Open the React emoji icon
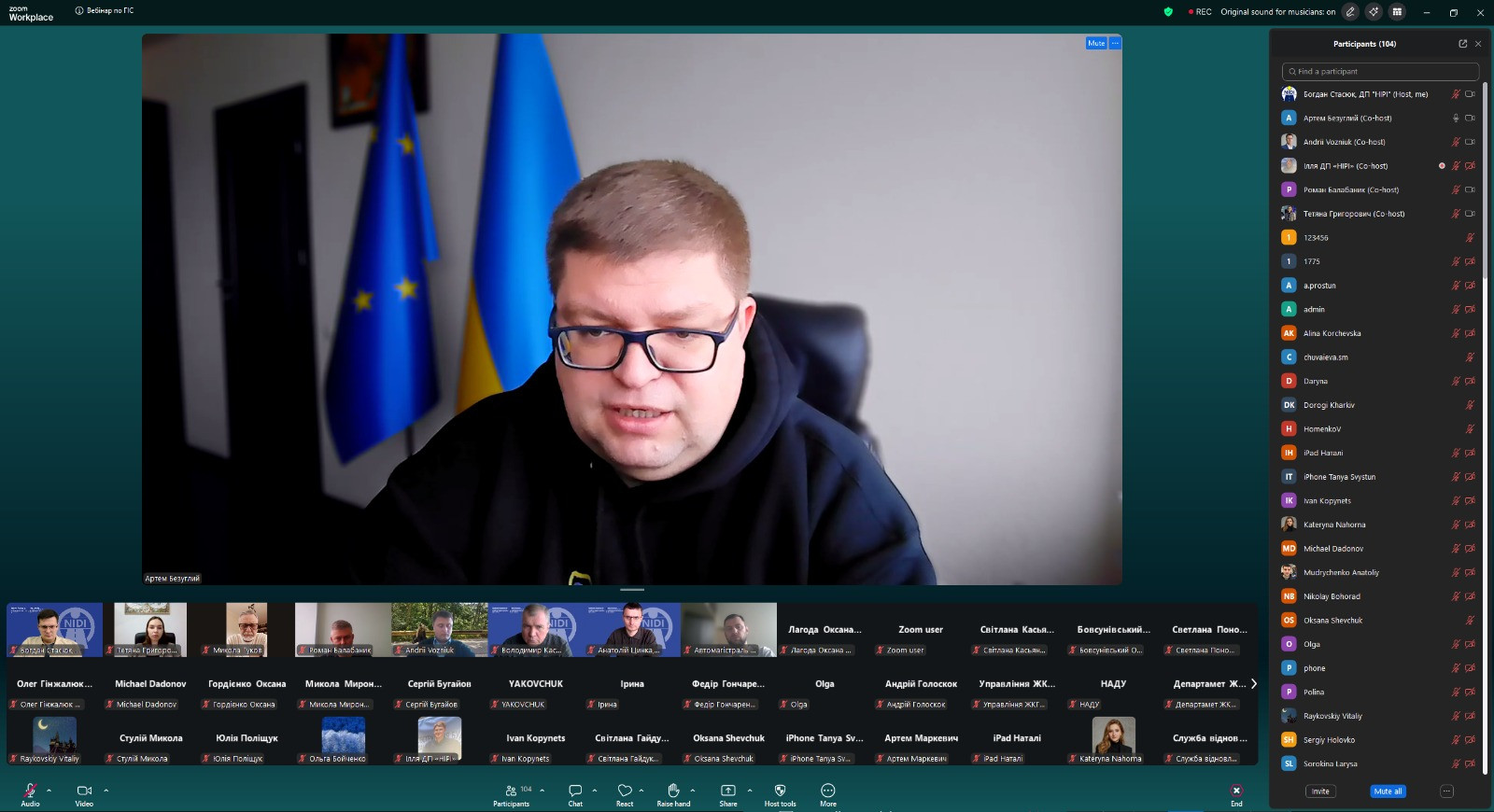The height and width of the screenshot is (812, 1494). coord(625,791)
